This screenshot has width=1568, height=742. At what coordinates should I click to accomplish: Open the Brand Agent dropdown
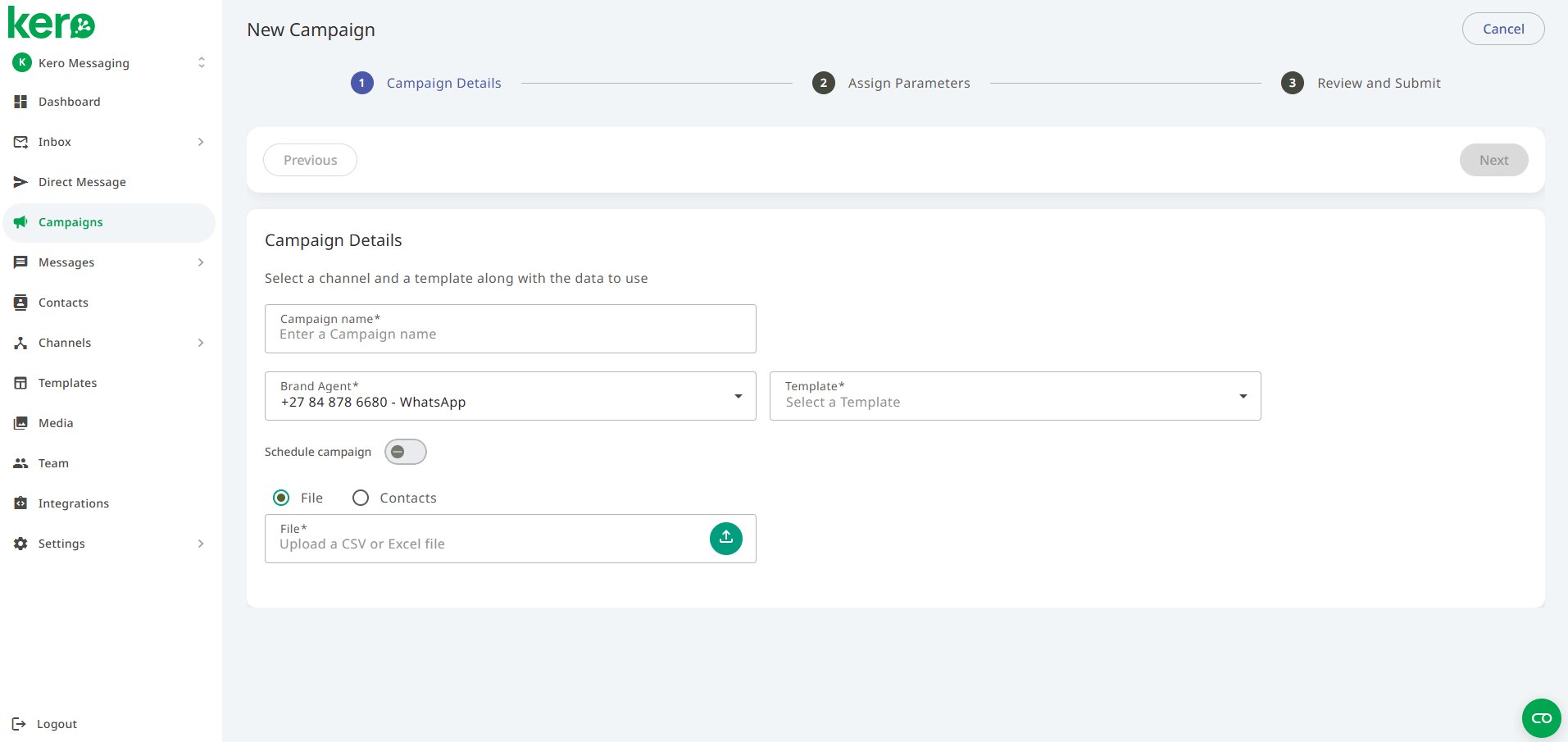pos(511,396)
